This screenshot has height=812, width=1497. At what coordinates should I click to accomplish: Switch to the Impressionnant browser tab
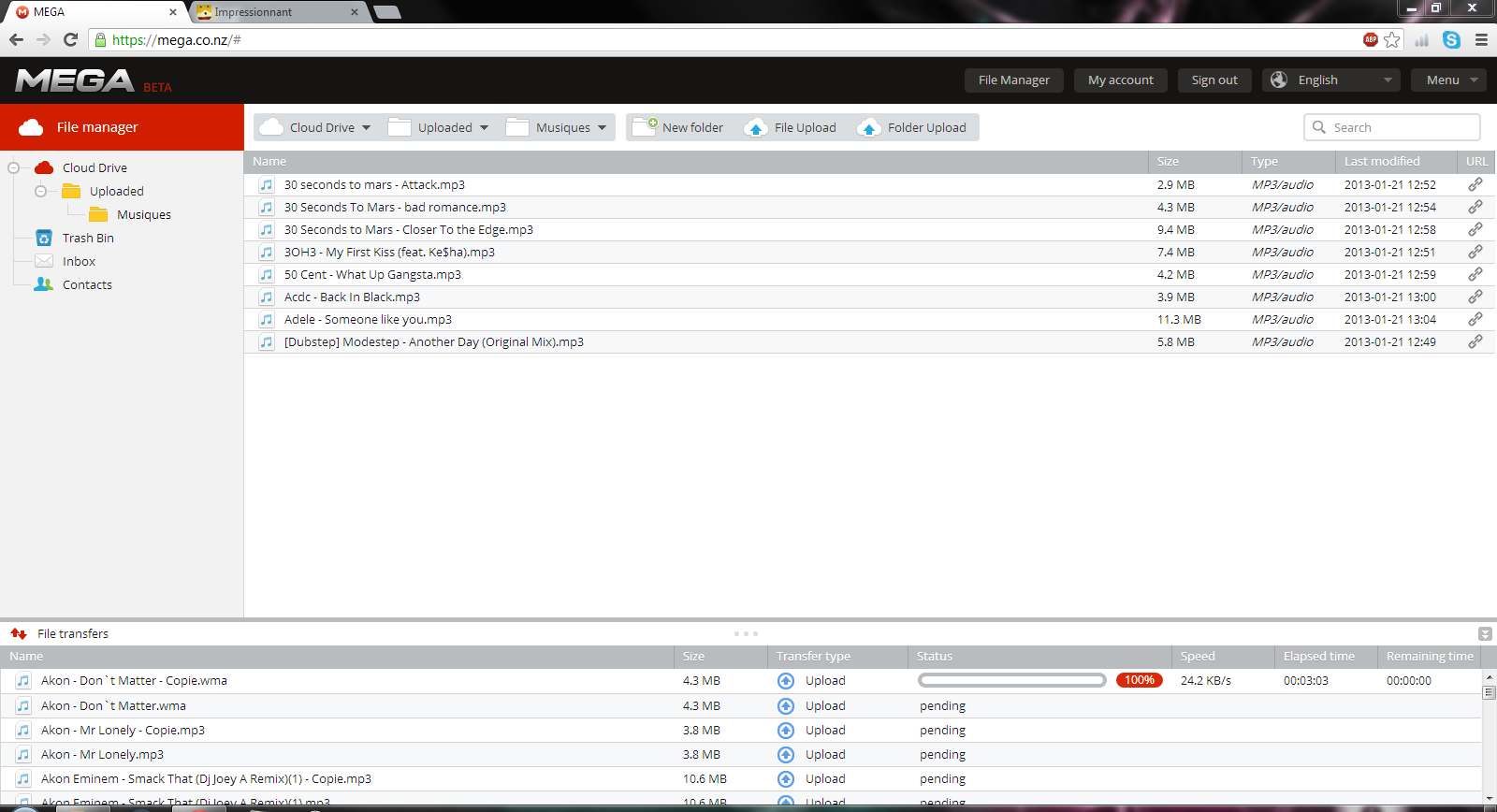pos(271,12)
